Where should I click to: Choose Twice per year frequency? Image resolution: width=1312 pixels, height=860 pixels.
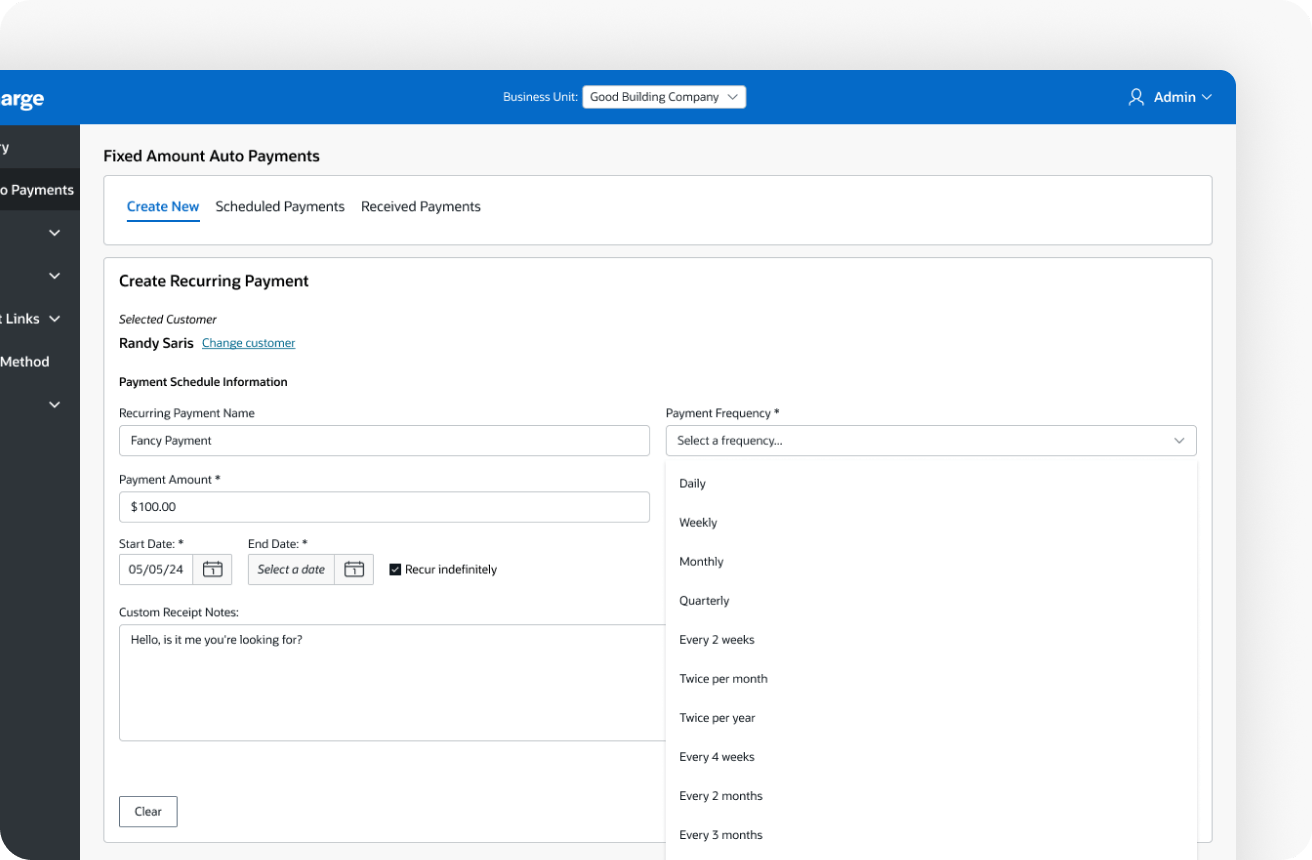931,718
